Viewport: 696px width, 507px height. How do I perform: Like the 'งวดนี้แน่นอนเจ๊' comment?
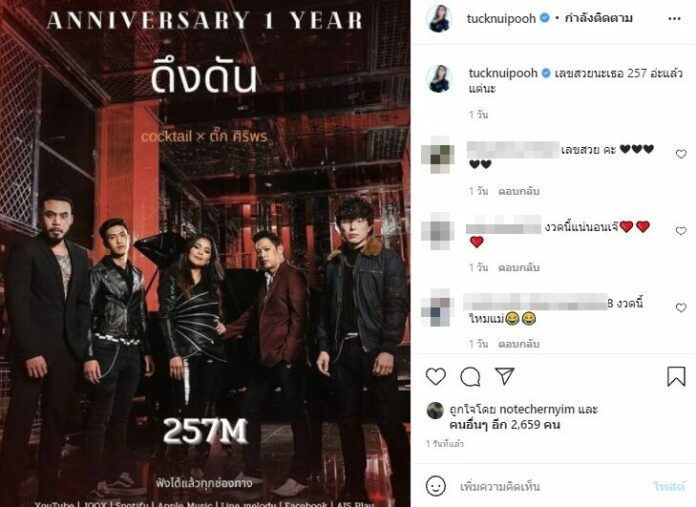pos(681,230)
